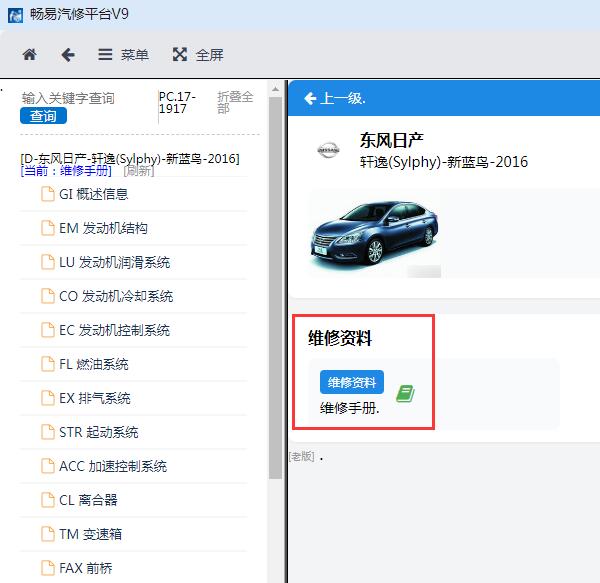The height and width of the screenshot is (583, 600).
Task: Click document icon beside CL 离合器
Action: pyautogui.click(x=48, y=500)
